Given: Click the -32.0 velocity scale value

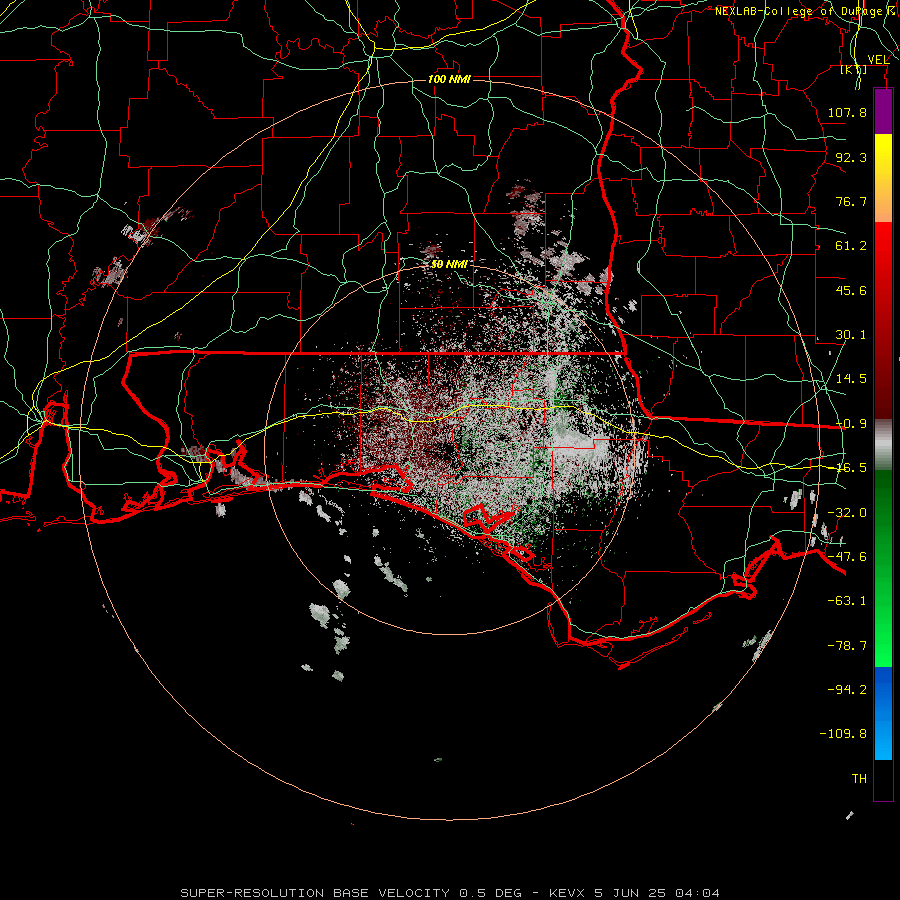Looking at the screenshot, I should click(847, 513).
